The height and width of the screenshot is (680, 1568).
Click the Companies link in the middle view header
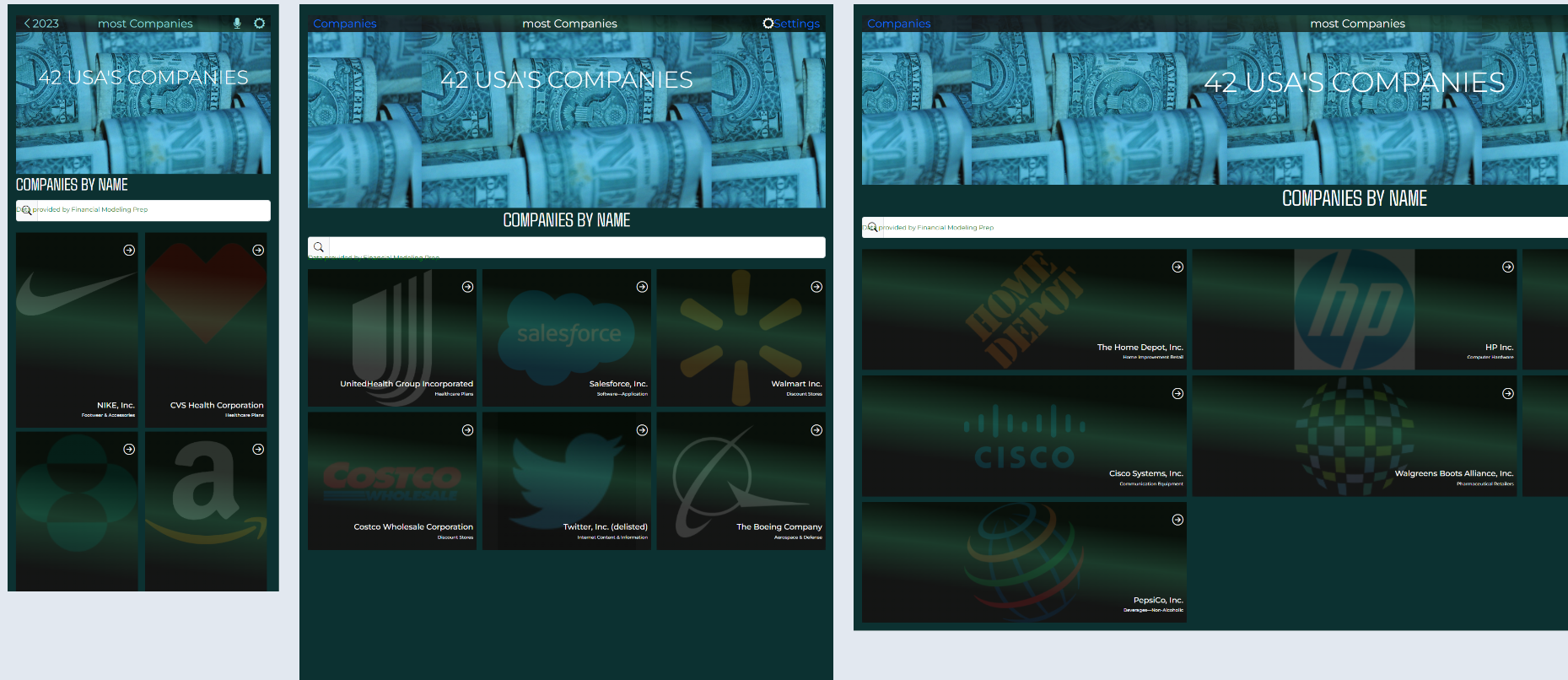point(344,24)
